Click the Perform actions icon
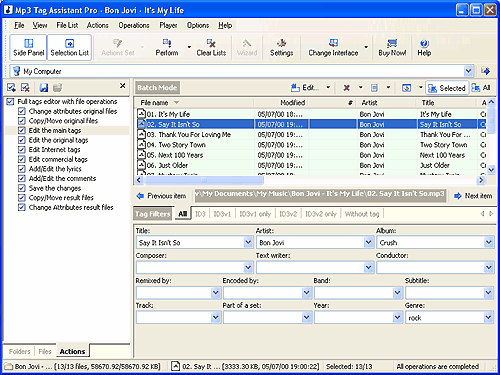The height and width of the screenshot is (375, 500). [x=167, y=43]
